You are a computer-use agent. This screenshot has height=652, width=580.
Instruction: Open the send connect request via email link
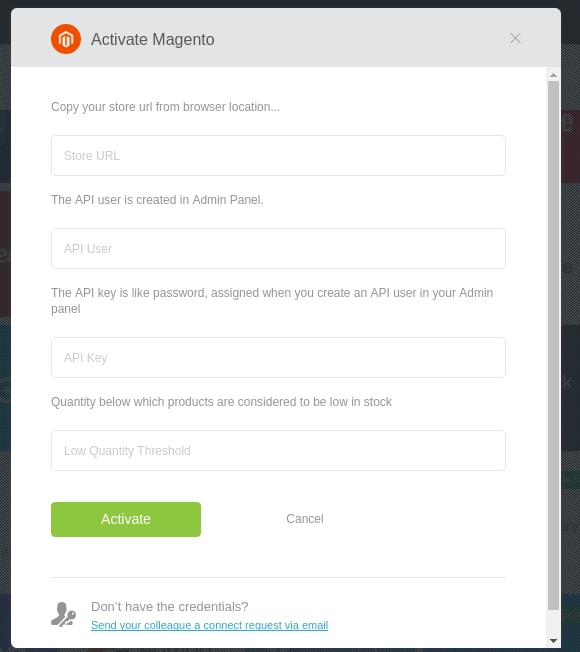pyautogui.click(x=210, y=625)
